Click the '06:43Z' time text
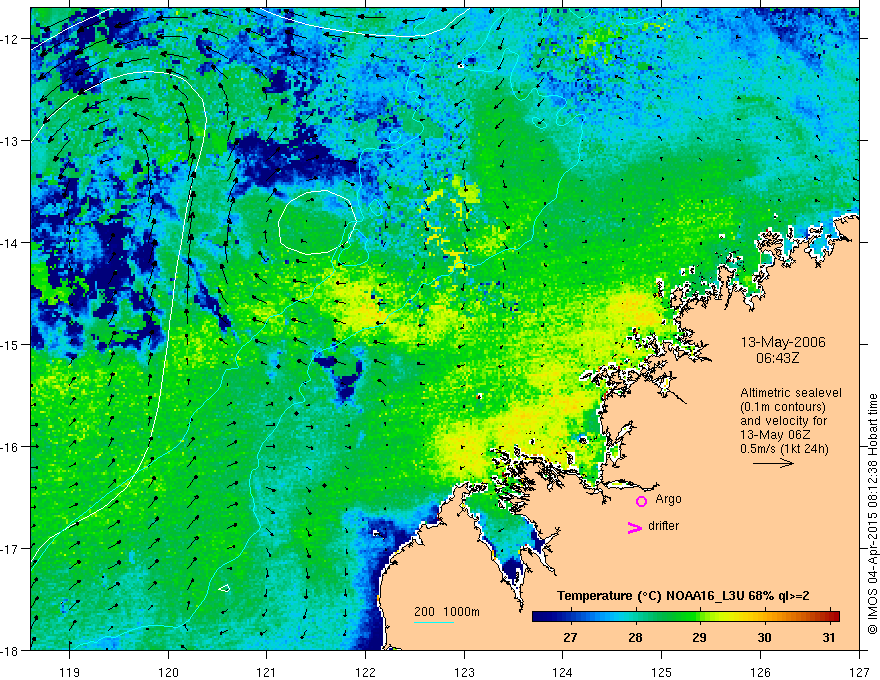 777,357
